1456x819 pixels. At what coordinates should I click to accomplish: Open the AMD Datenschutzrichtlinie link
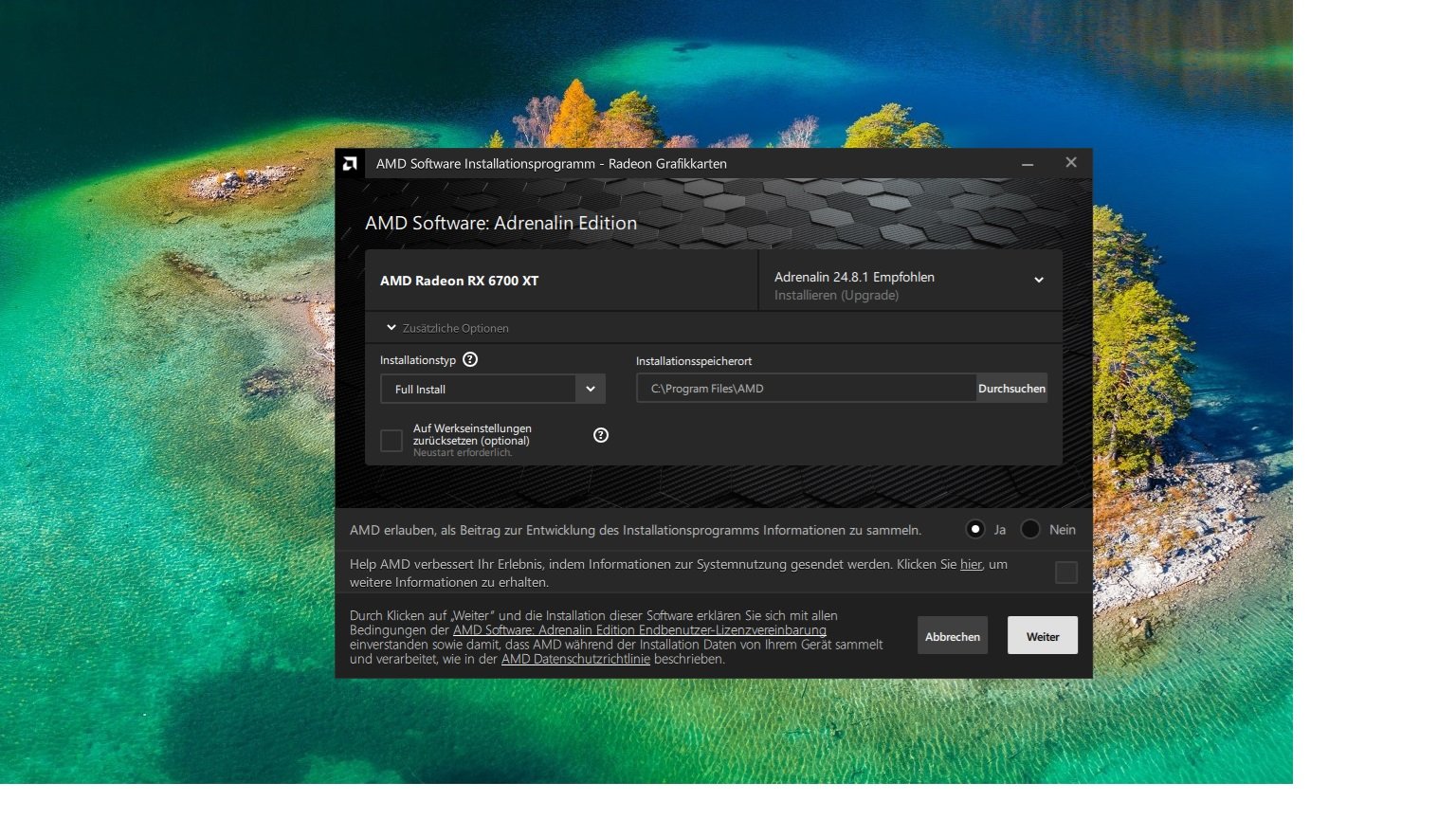575,659
